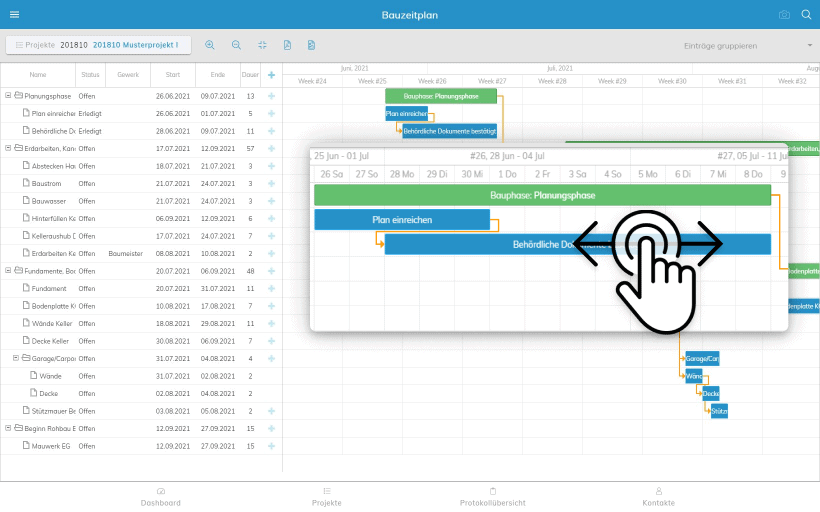Select the Decke Keller row
The width and height of the screenshot is (820, 512).
(141, 341)
